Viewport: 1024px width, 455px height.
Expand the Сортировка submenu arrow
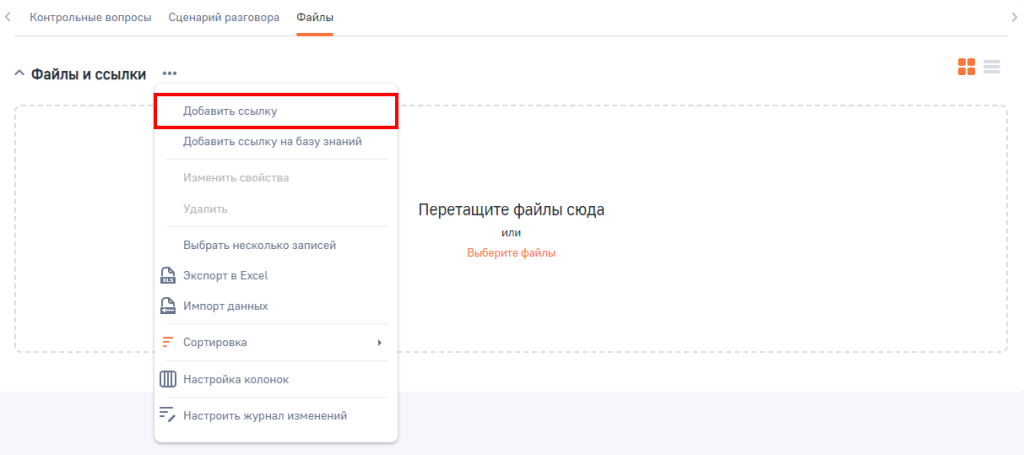[x=379, y=343]
